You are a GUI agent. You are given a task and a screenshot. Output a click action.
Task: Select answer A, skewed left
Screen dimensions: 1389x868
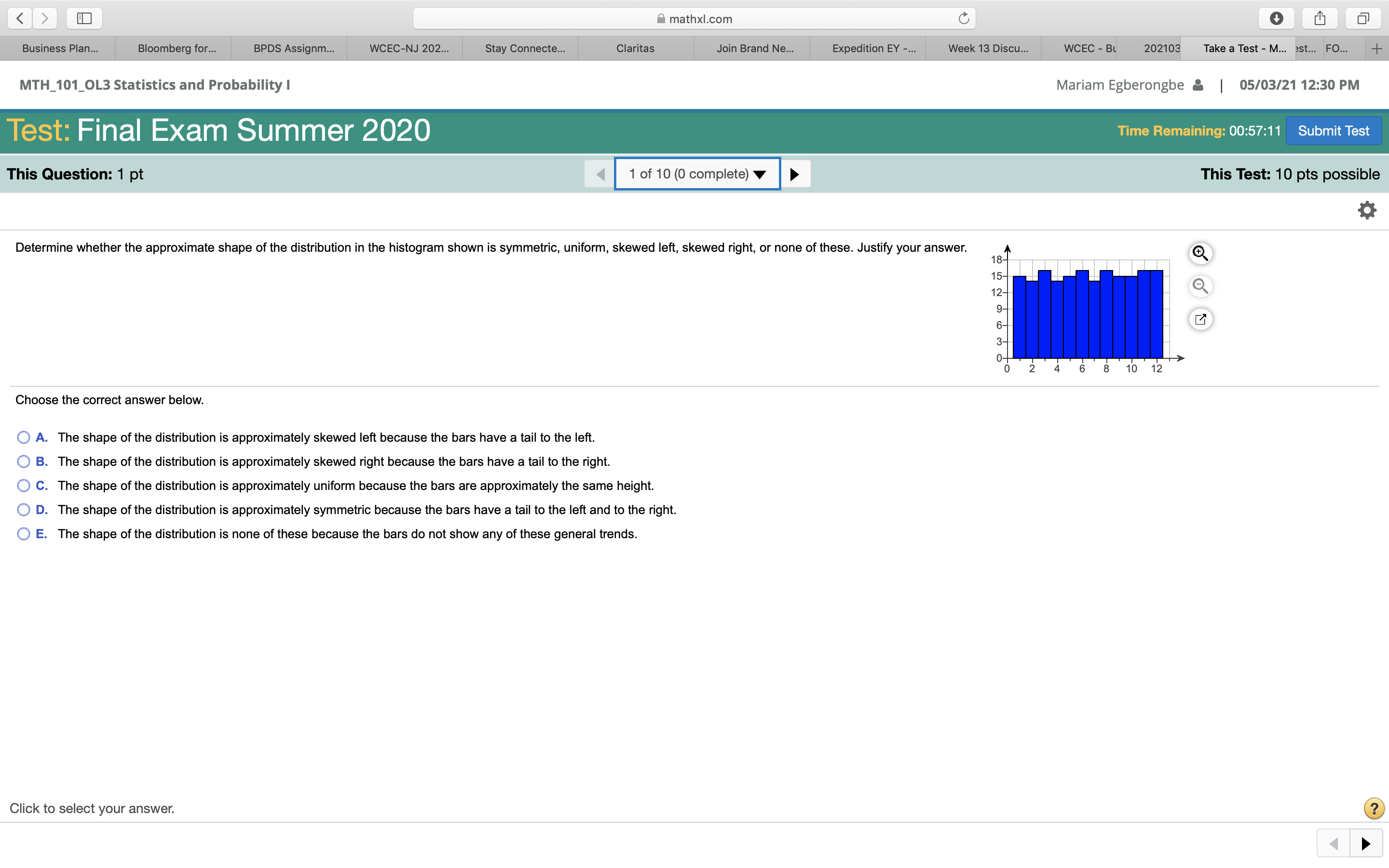pyautogui.click(x=24, y=437)
